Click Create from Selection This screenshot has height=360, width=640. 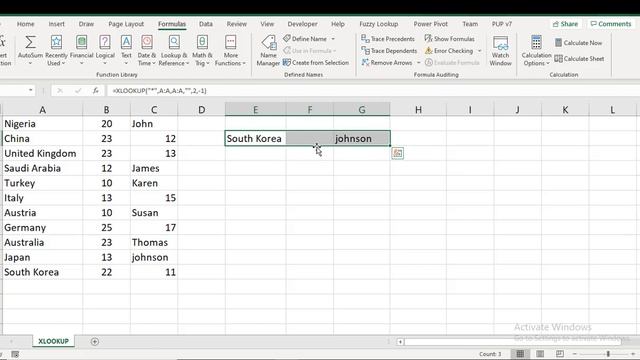click(316, 62)
